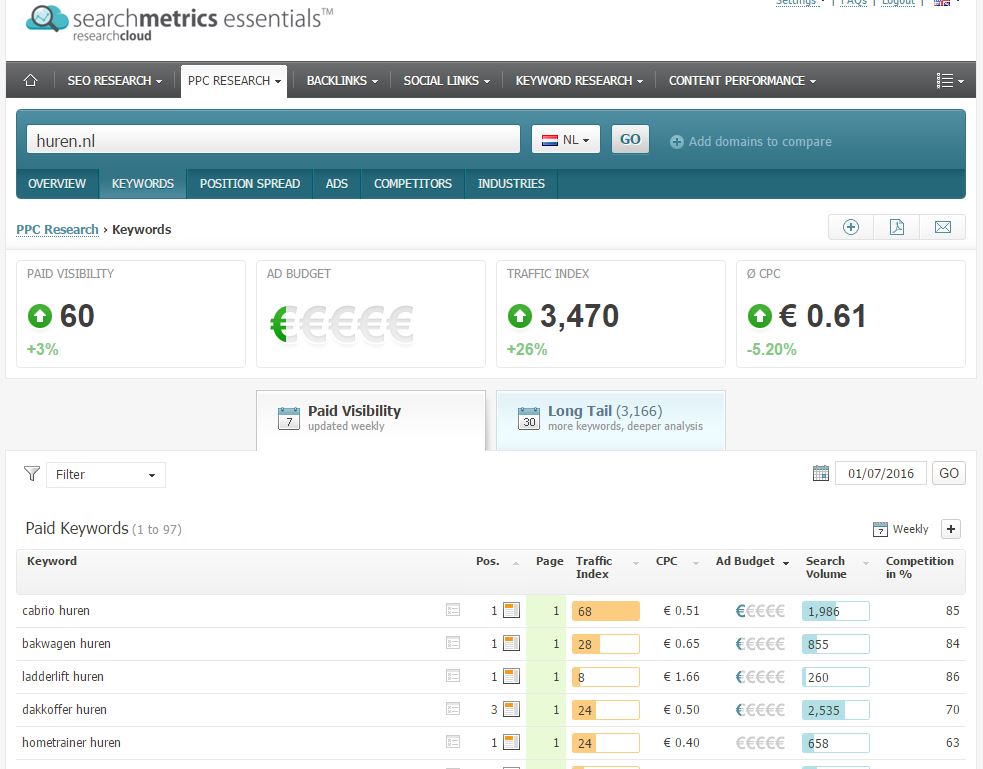983x769 pixels.
Task: Switch to the Keywords tab
Action: tap(142, 184)
